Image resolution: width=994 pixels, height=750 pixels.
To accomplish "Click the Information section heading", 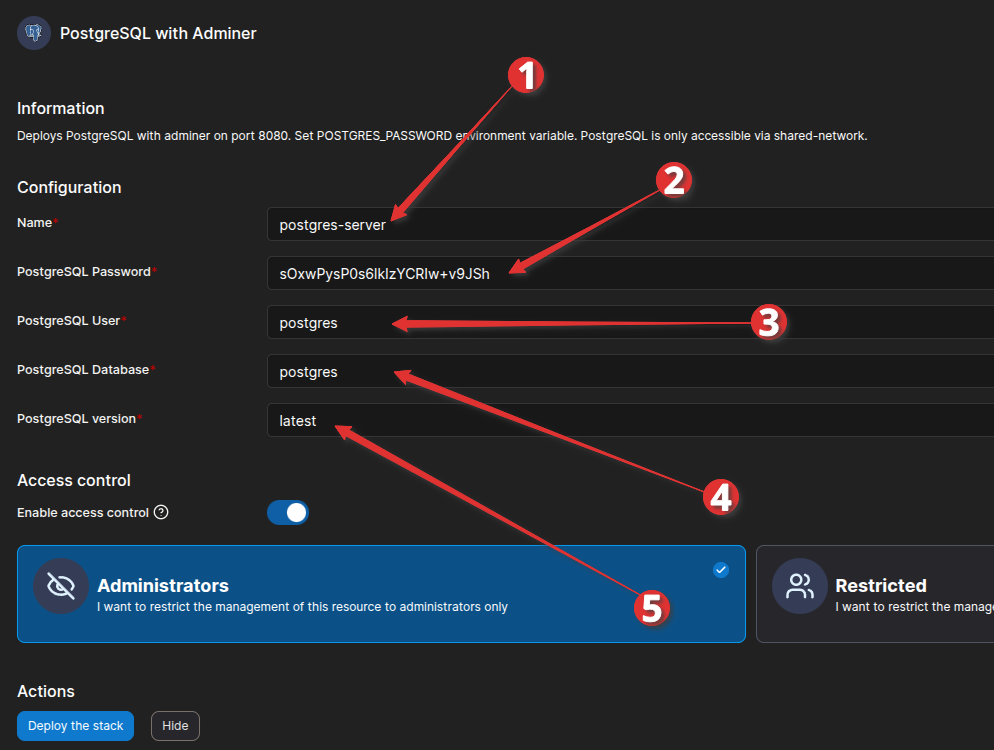I will click(x=60, y=108).
